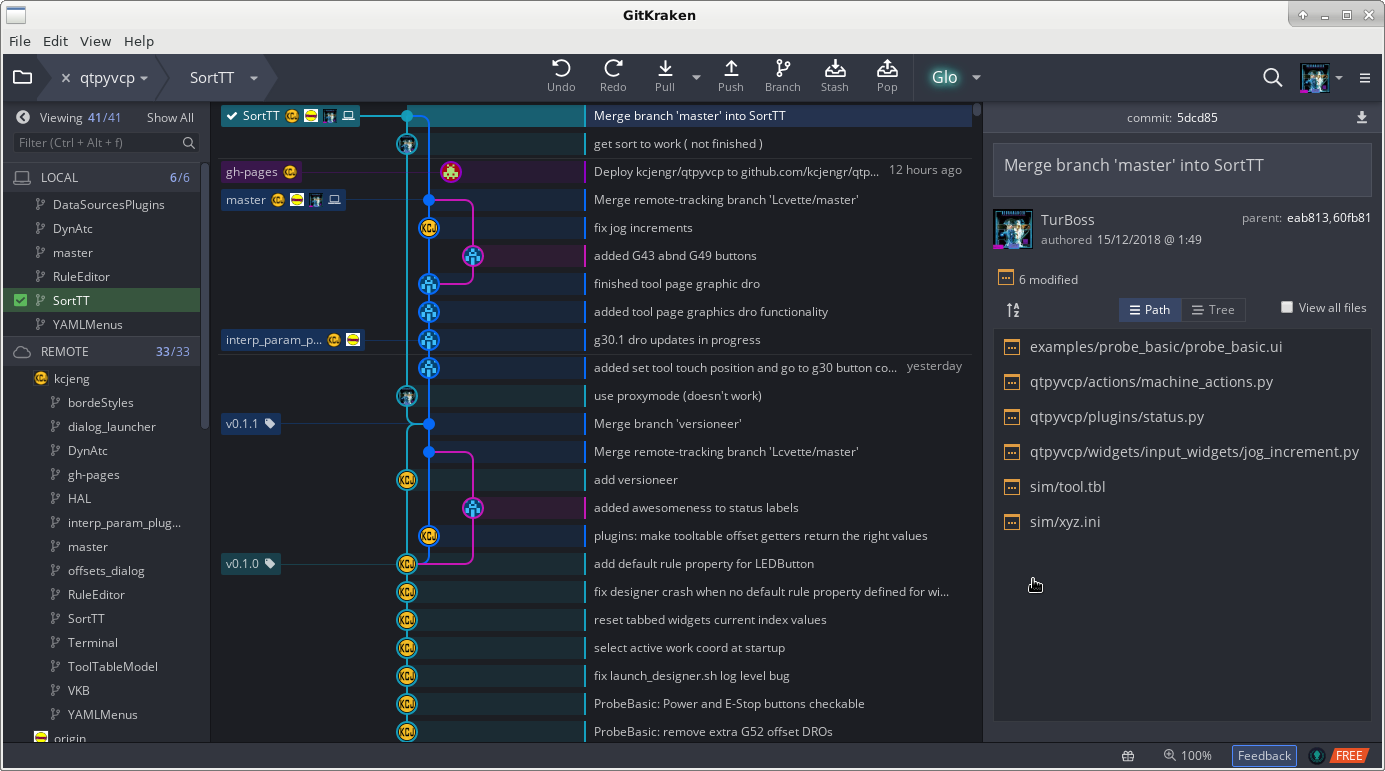
Task: Open the View menu
Action: tap(95, 41)
